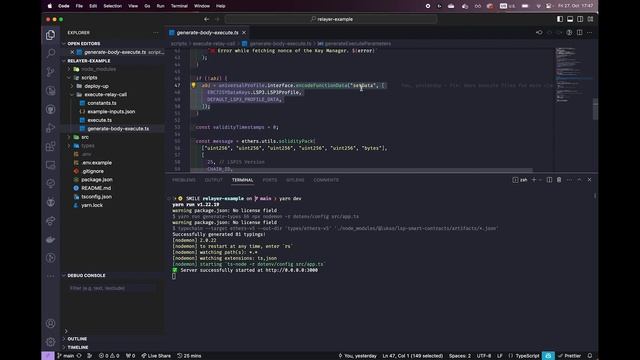
Task: Toggle primary sidebar visibility
Action: [x=560, y=19]
